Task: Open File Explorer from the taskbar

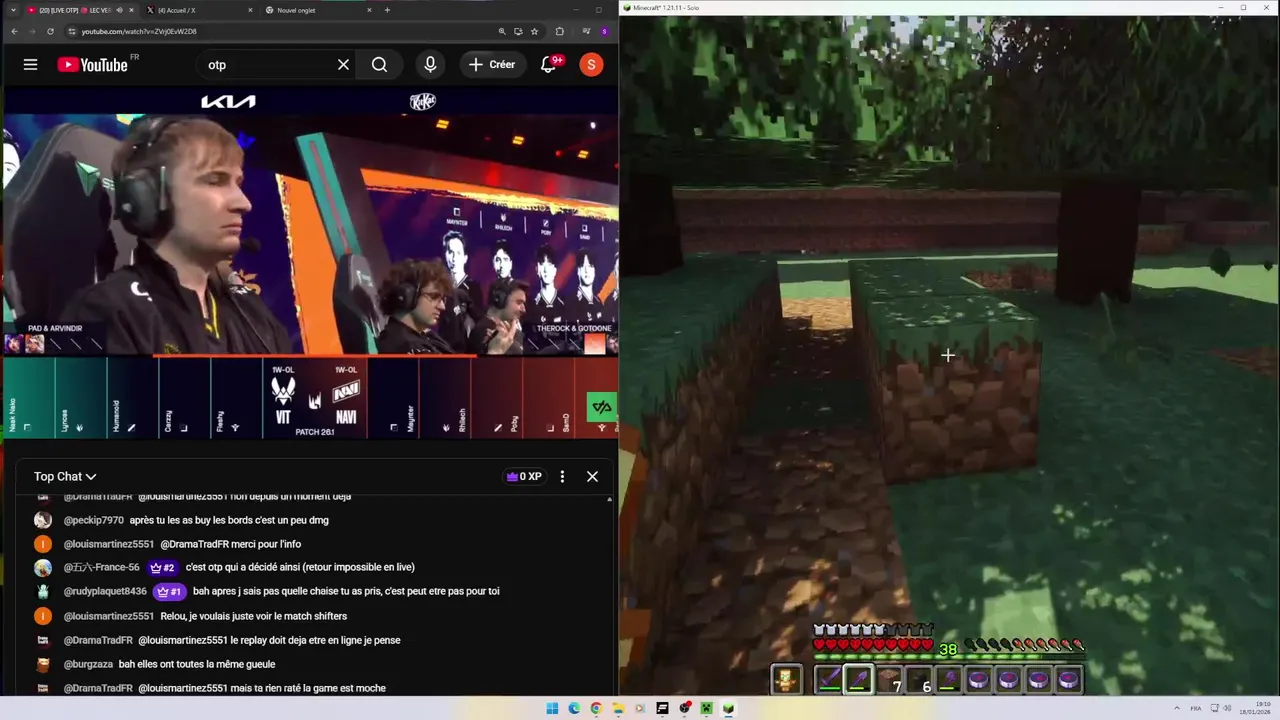Action: 618,708
